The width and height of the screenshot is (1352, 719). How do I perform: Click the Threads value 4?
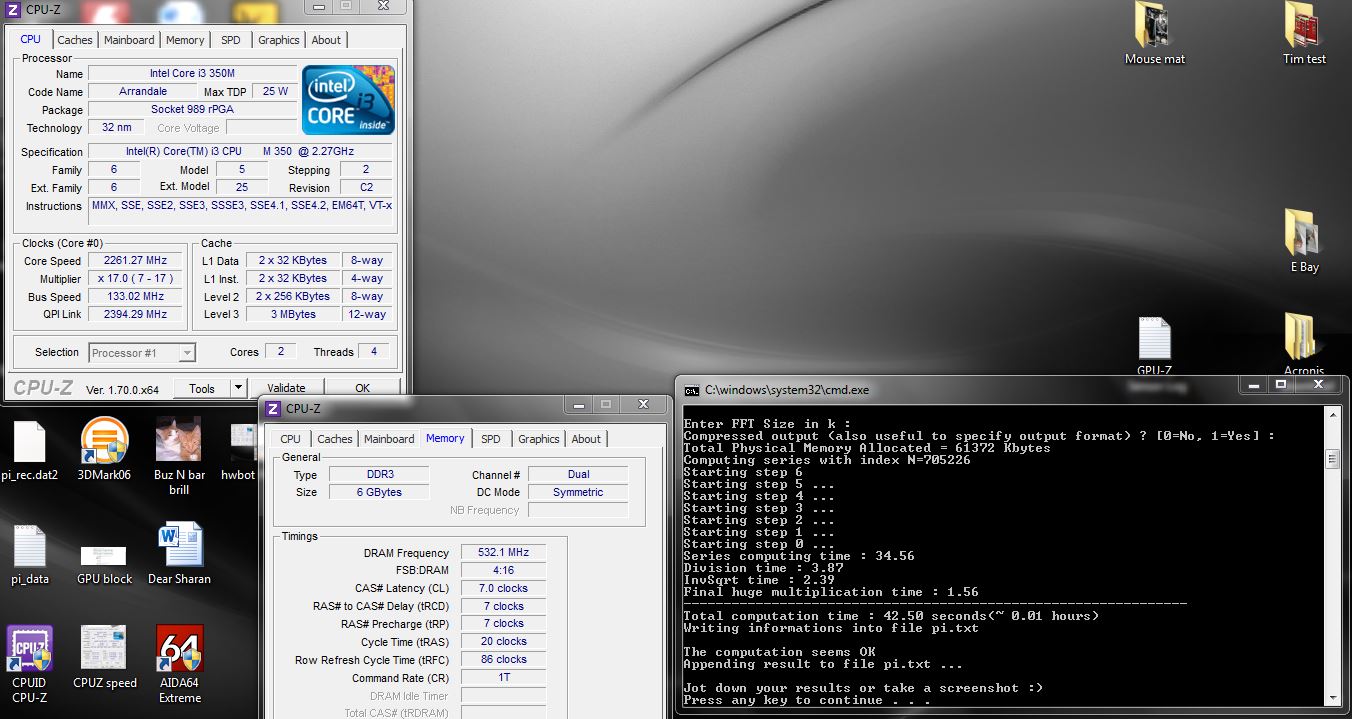[x=375, y=351]
